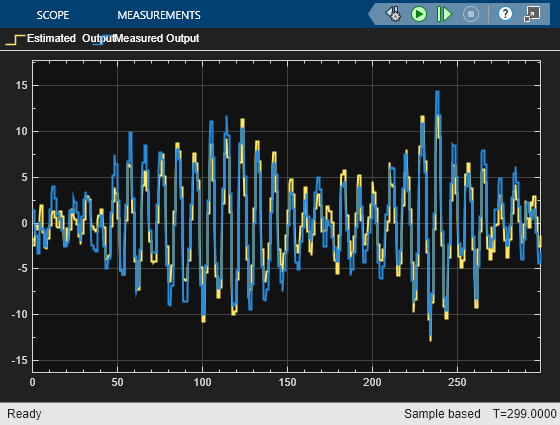Click the y-axis label 15
Viewport: 560px width, 425px height.
tap(21, 85)
